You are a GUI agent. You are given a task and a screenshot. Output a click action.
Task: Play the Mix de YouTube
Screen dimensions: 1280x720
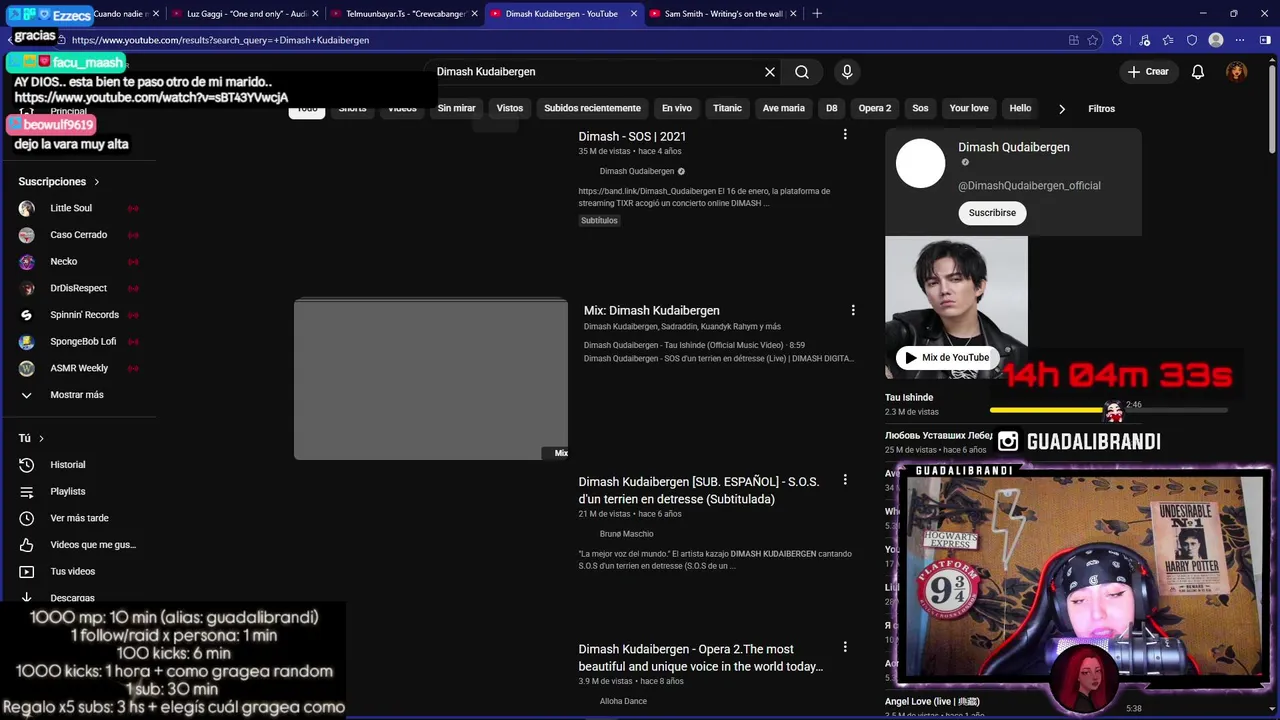coord(946,357)
